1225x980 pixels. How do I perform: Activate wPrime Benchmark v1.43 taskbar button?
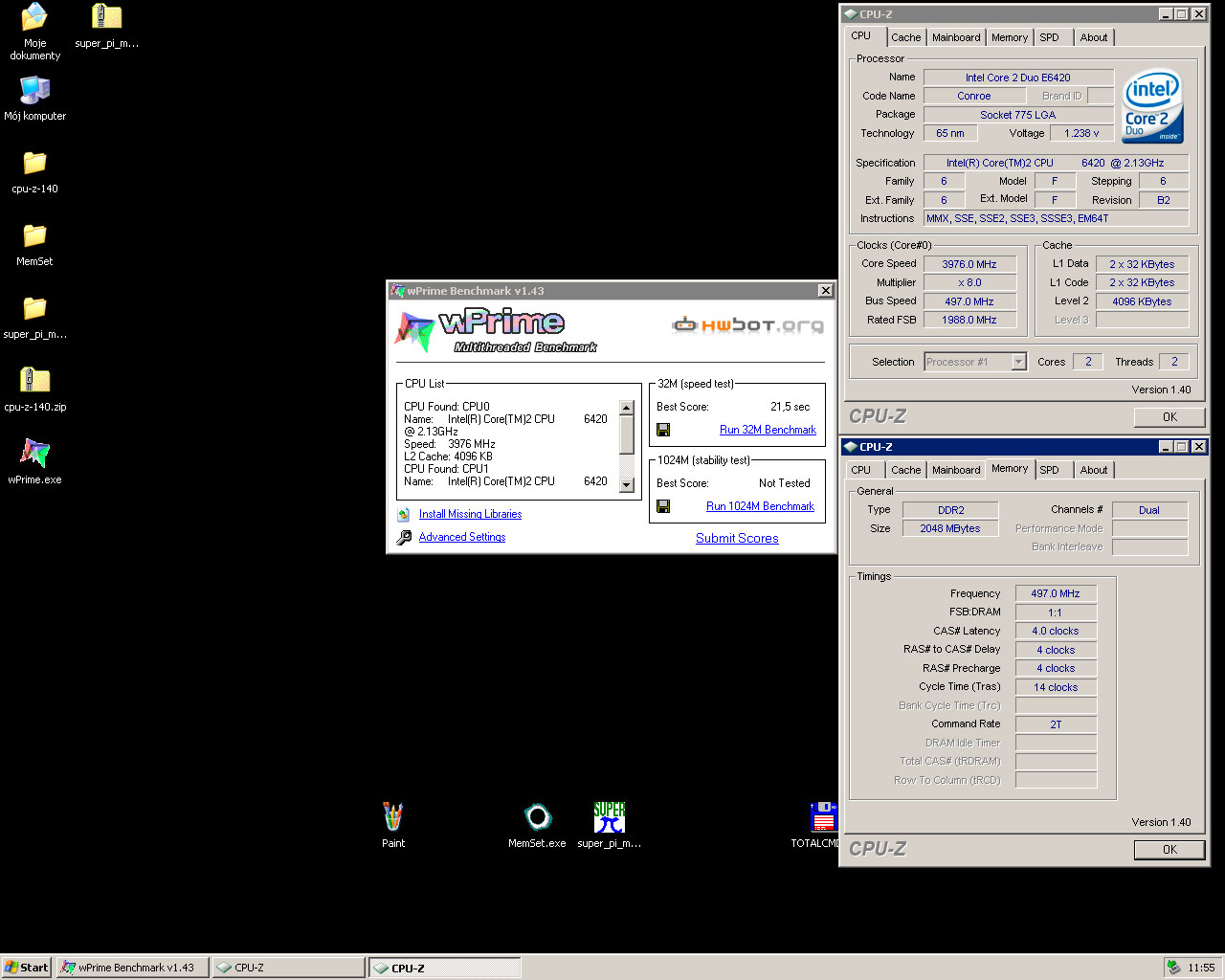pyautogui.click(x=132, y=968)
